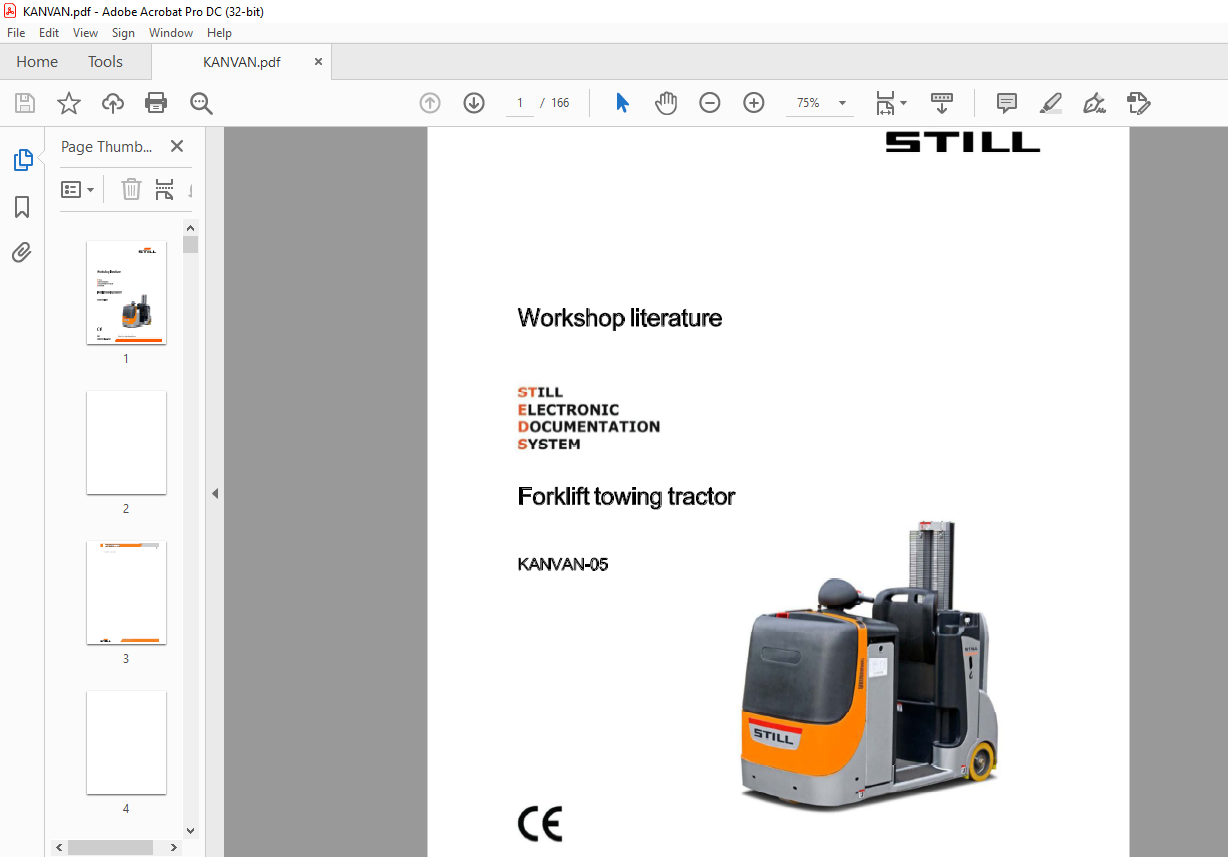Open the fit page options dropdown
Image resolution: width=1228 pixels, height=857 pixels.
click(x=891, y=103)
